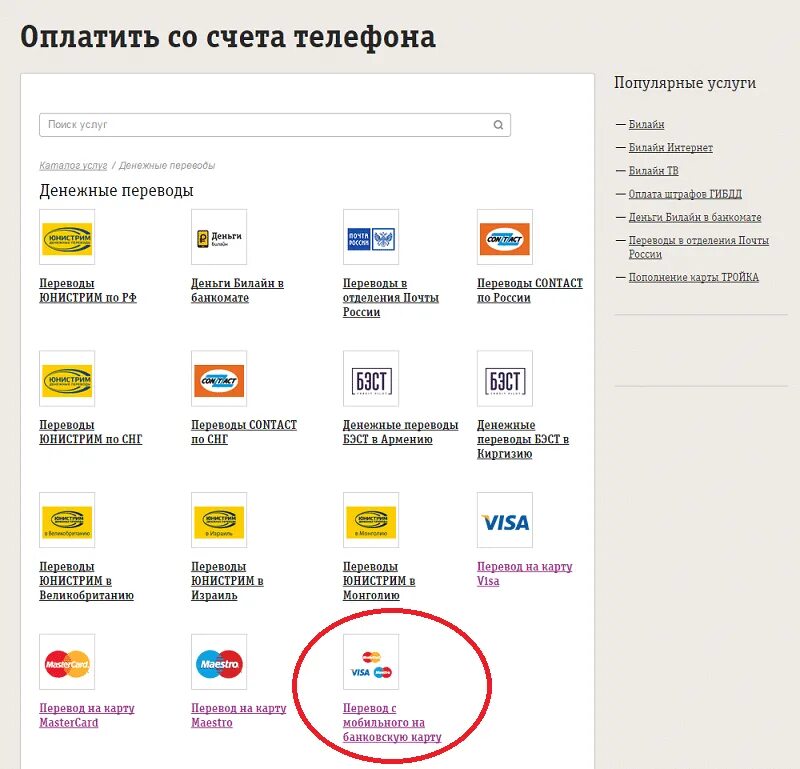Image resolution: width=800 pixels, height=769 pixels.
Task: Open Билайн in popular services
Action: 646,124
